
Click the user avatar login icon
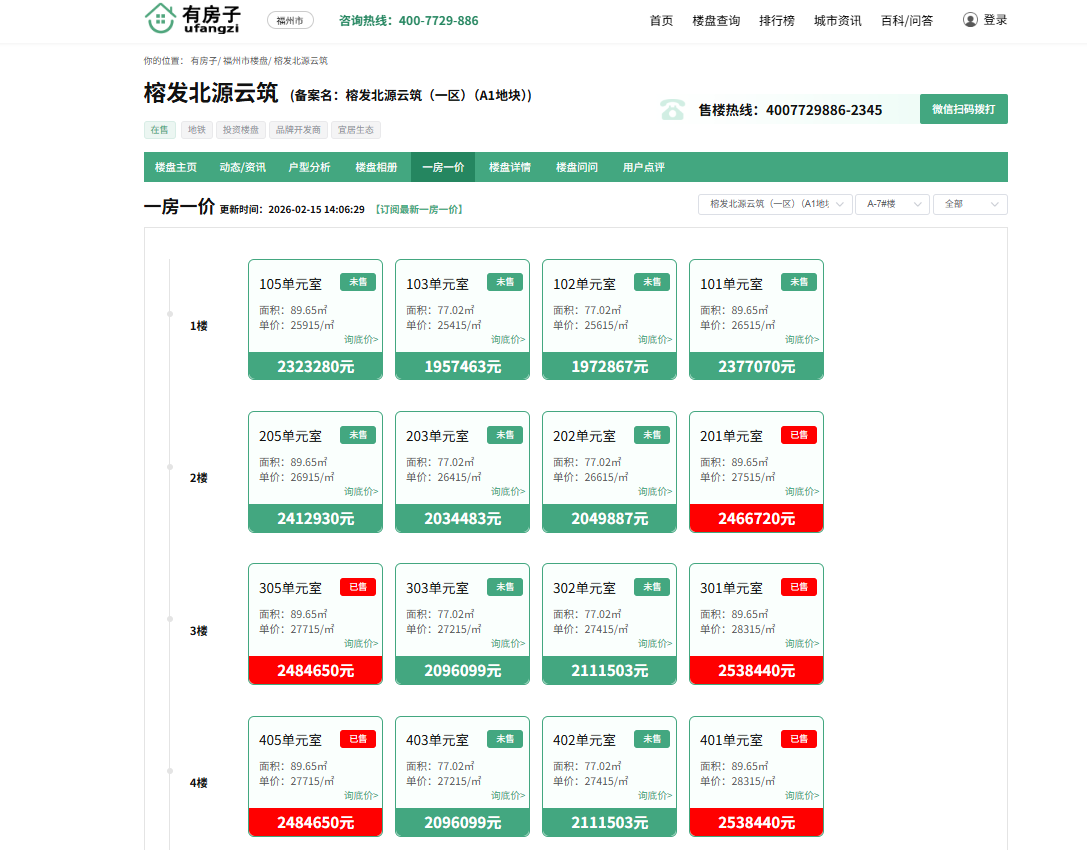click(969, 20)
